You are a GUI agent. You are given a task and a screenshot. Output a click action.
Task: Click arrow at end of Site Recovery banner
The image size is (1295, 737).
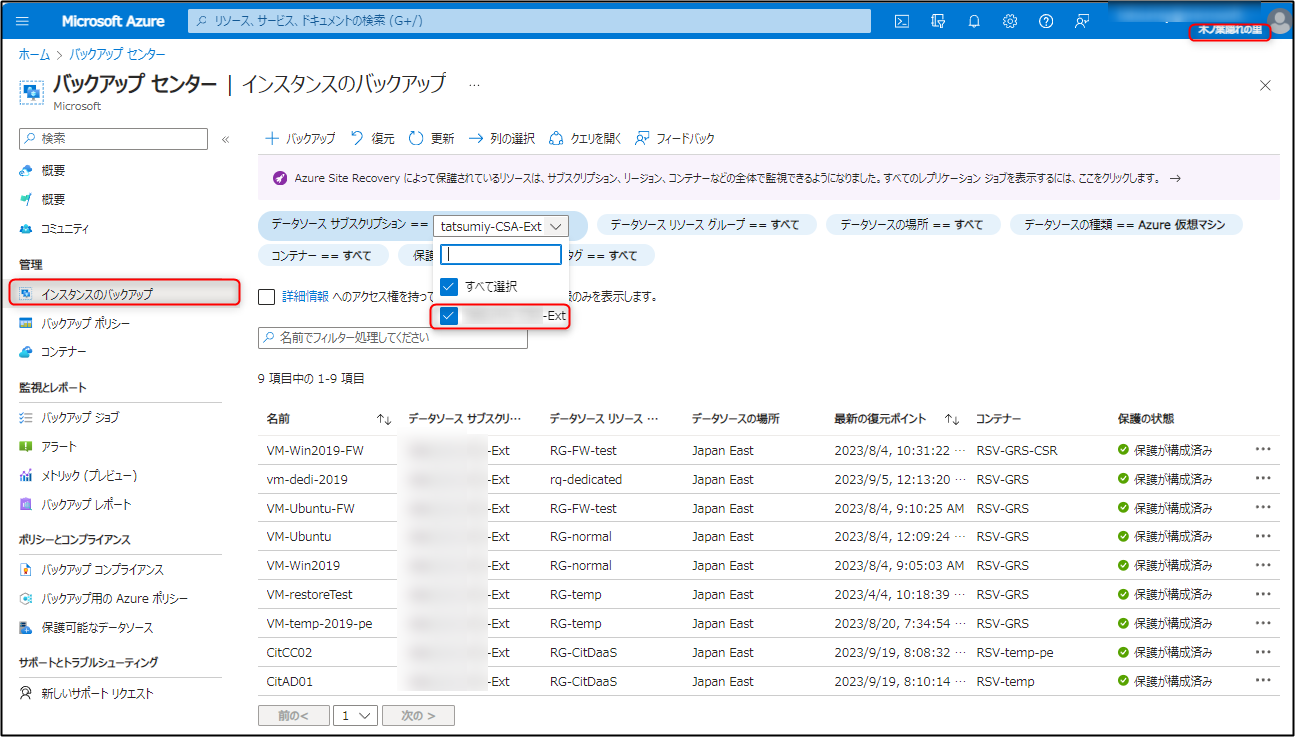1175,178
